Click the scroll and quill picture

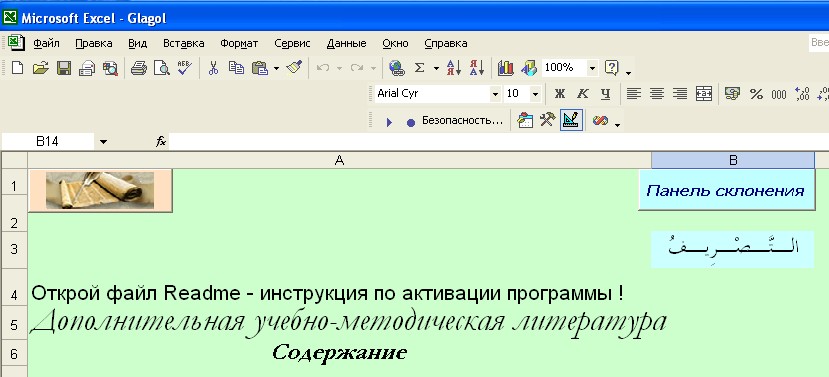tap(100, 190)
